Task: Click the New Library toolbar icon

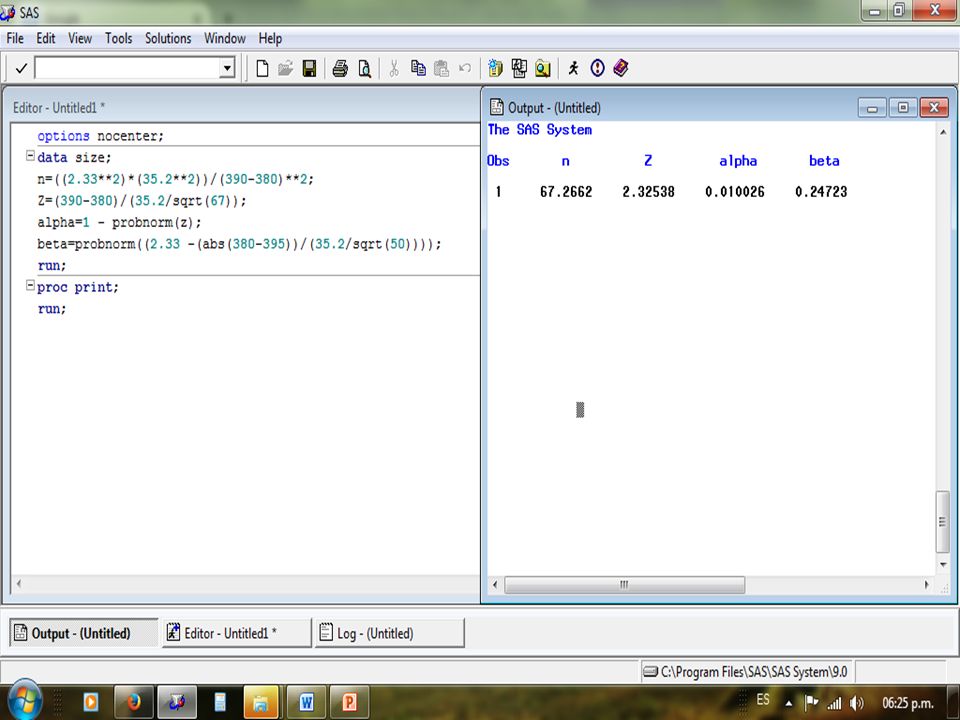Action: click(495, 68)
